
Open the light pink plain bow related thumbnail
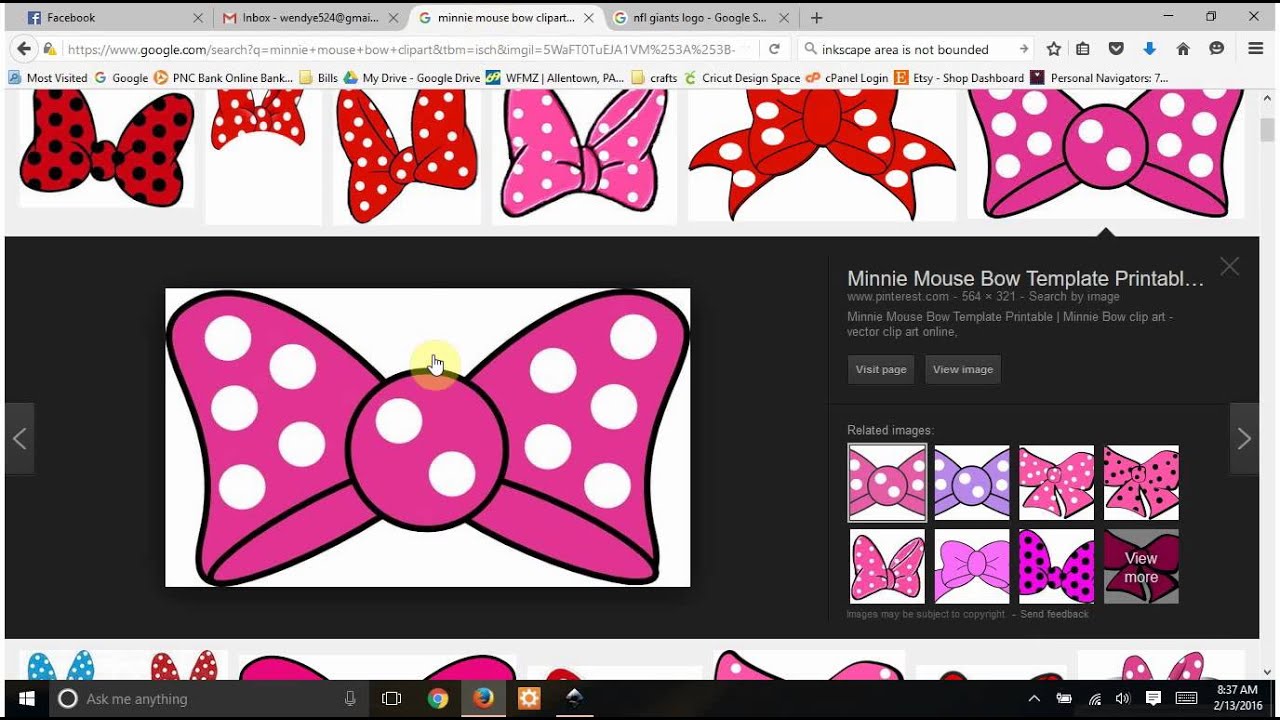[x=972, y=566]
